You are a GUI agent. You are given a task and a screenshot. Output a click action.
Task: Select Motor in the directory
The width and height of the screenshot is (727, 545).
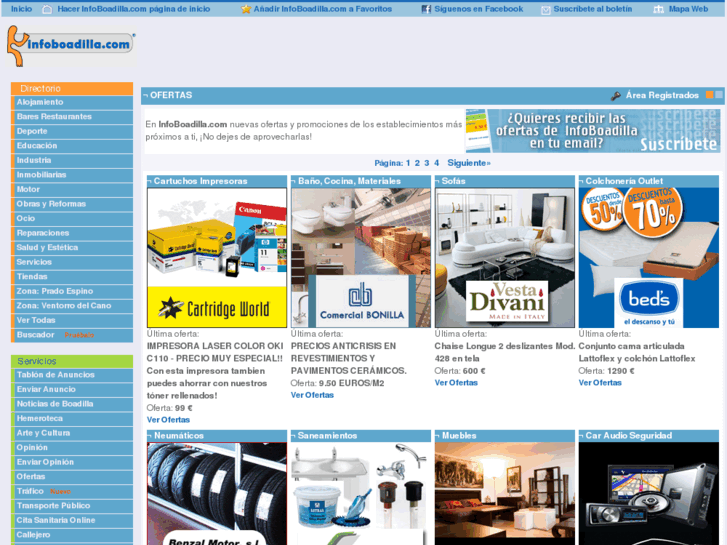coord(72,189)
